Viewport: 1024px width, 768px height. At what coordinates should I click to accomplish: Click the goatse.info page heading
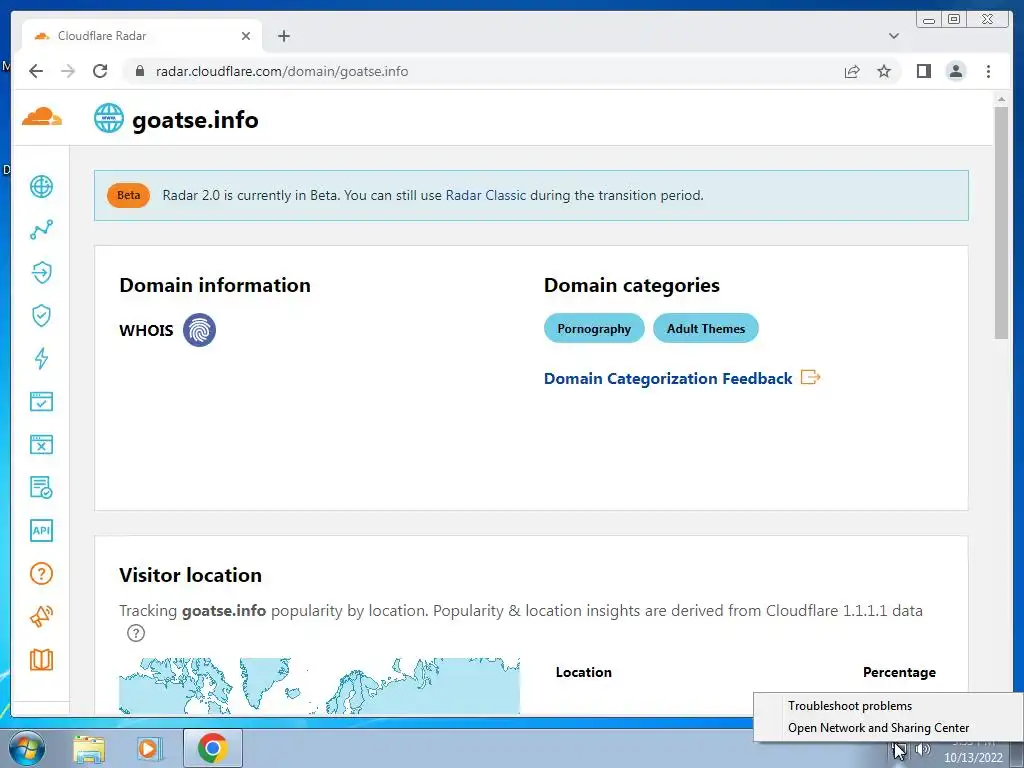point(195,120)
